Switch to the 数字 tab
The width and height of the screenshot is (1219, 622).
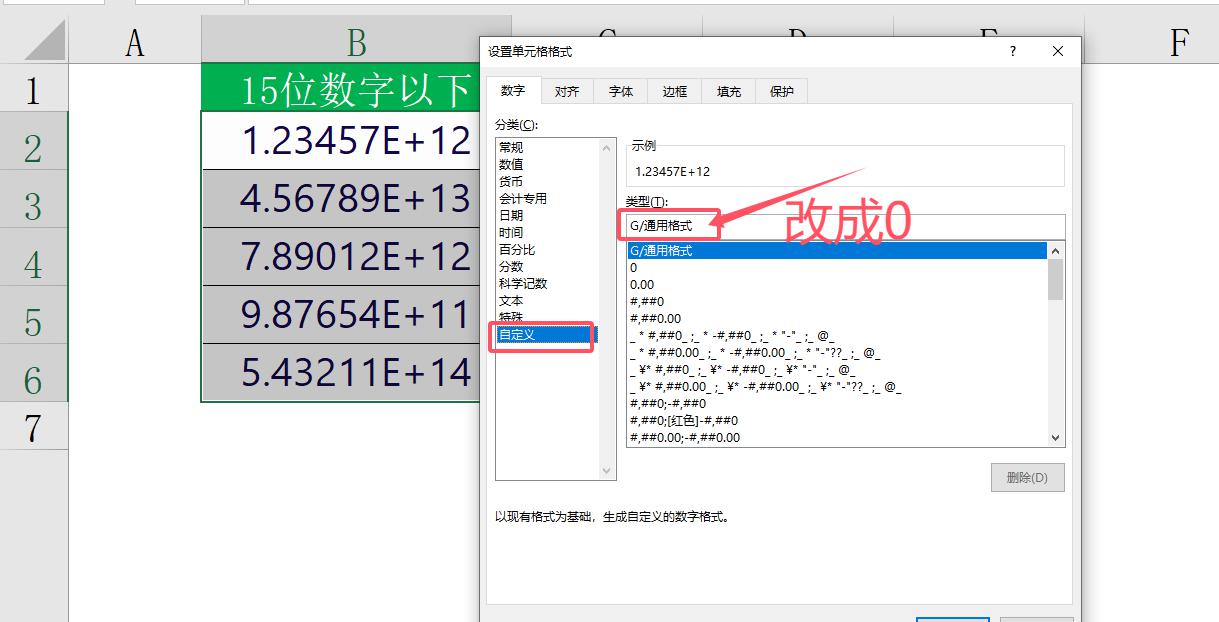click(x=513, y=91)
